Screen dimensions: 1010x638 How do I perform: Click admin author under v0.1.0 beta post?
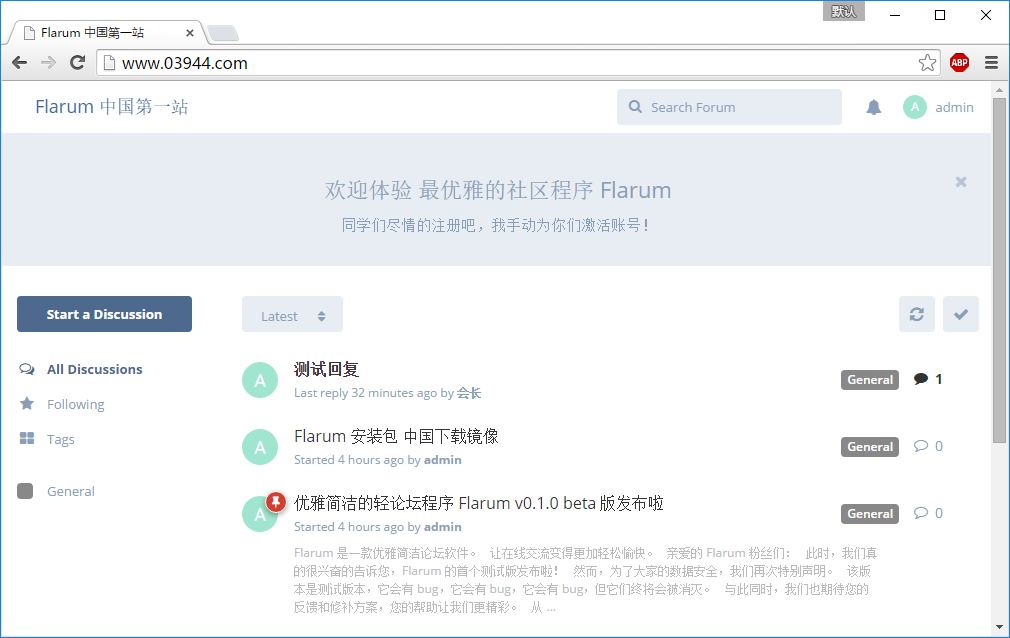click(x=443, y=527)
